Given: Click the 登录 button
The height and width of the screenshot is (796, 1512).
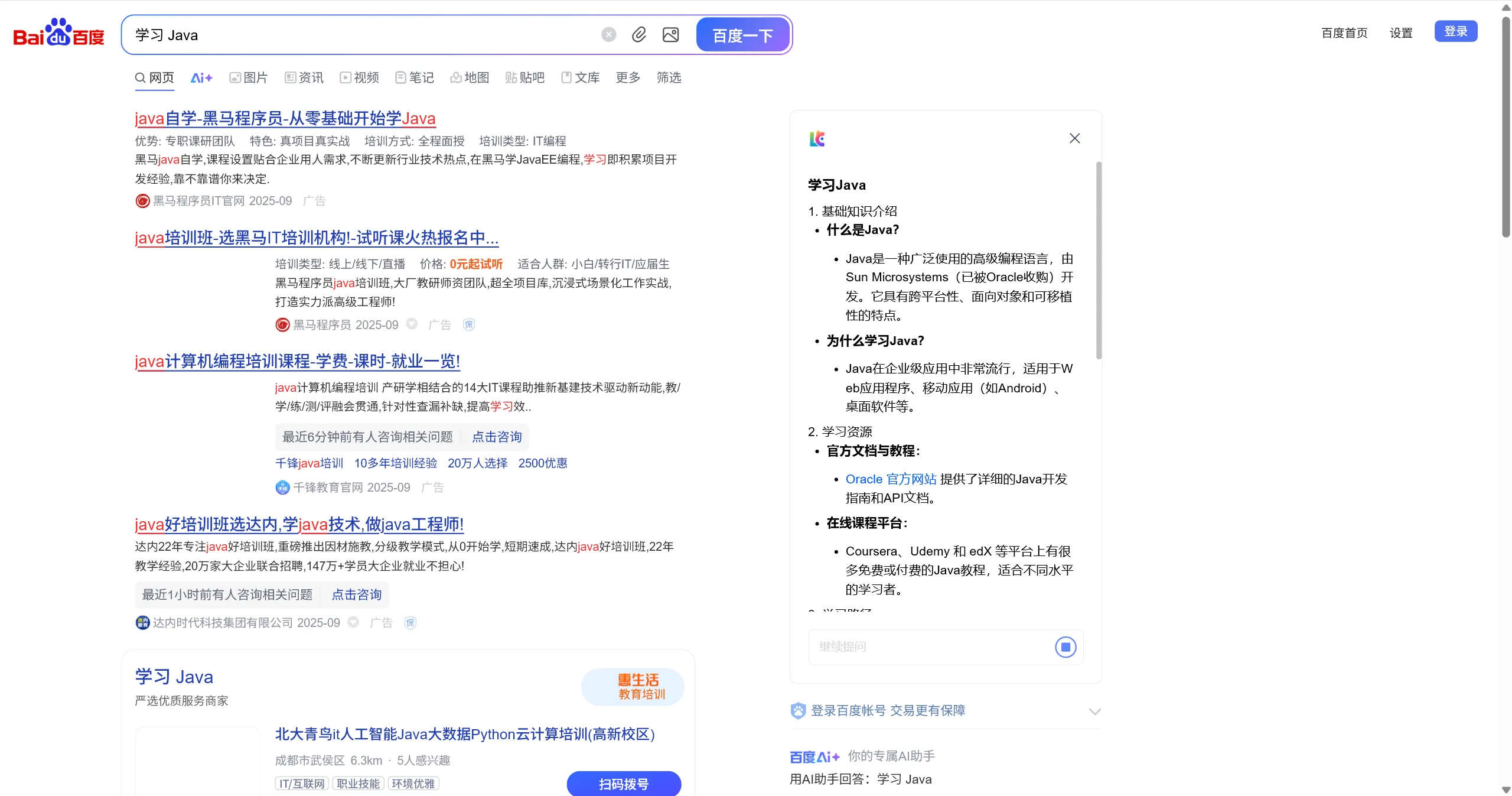Looking at the screenshot, I should [x=1455, y=31].
